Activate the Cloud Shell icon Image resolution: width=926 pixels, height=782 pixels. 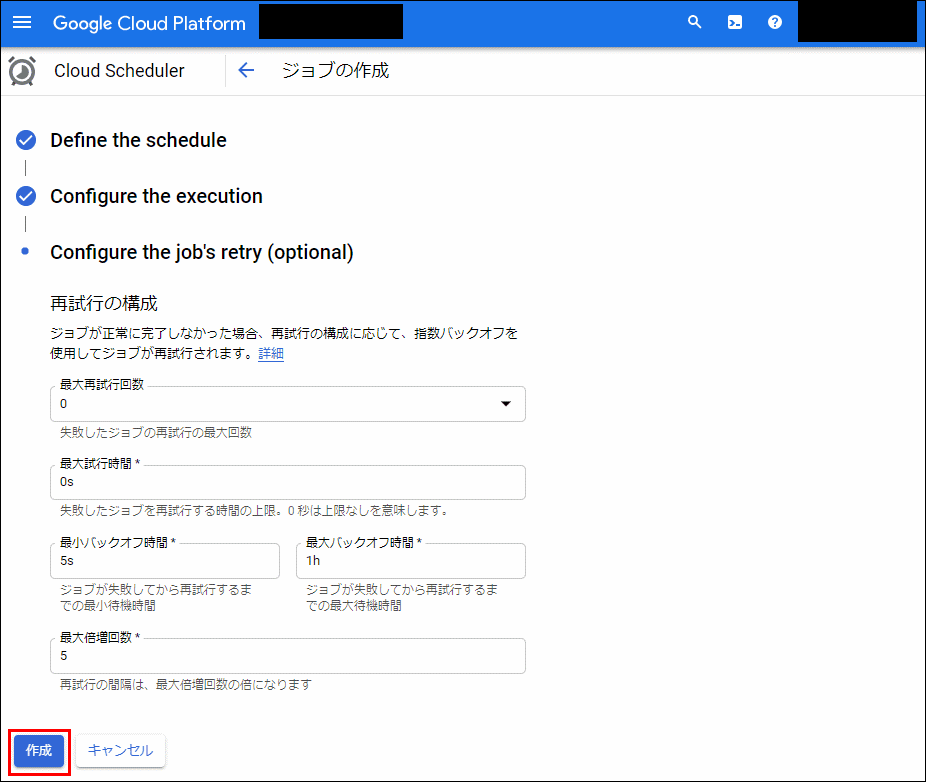coord(735,22)
